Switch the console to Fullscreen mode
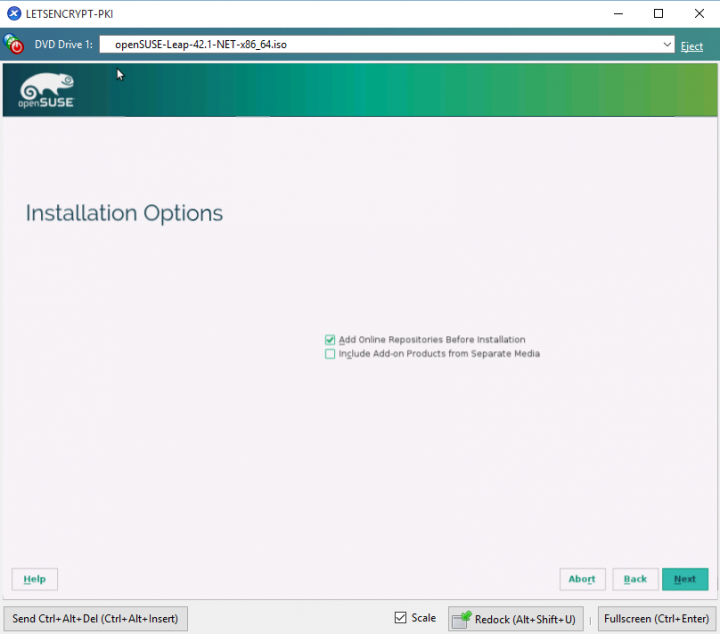Screen dimensions: 720x634 [x=654, y=619]
